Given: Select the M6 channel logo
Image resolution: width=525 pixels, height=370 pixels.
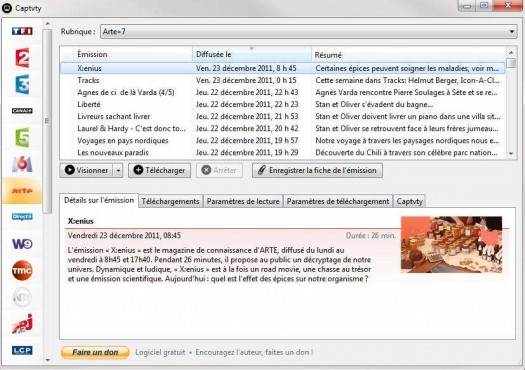Looking at the screenshot, I should pyautogui.click(x=22, y=164).
